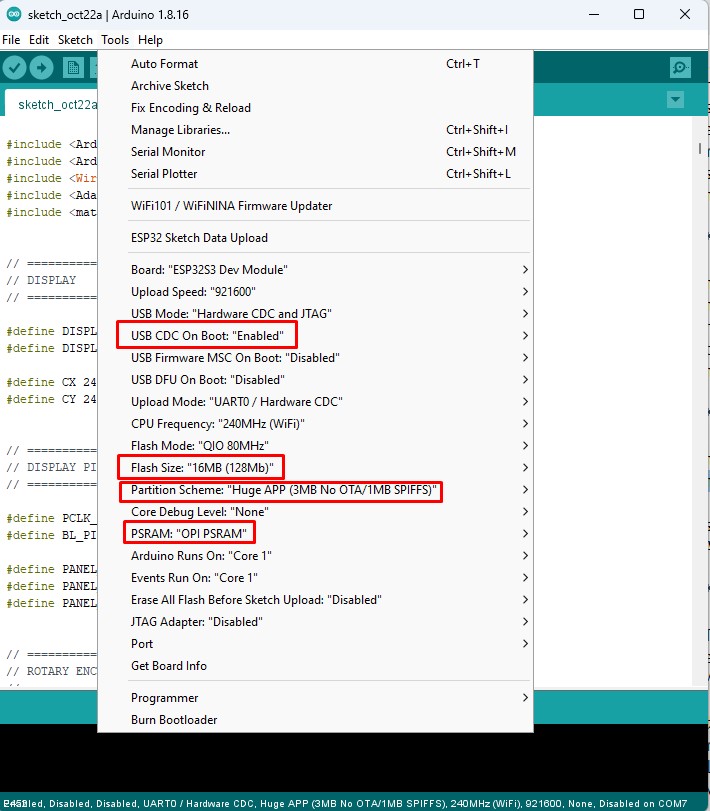Click the Upload arrow toolbar icon
710x811 pixels.
pos(41,68)
